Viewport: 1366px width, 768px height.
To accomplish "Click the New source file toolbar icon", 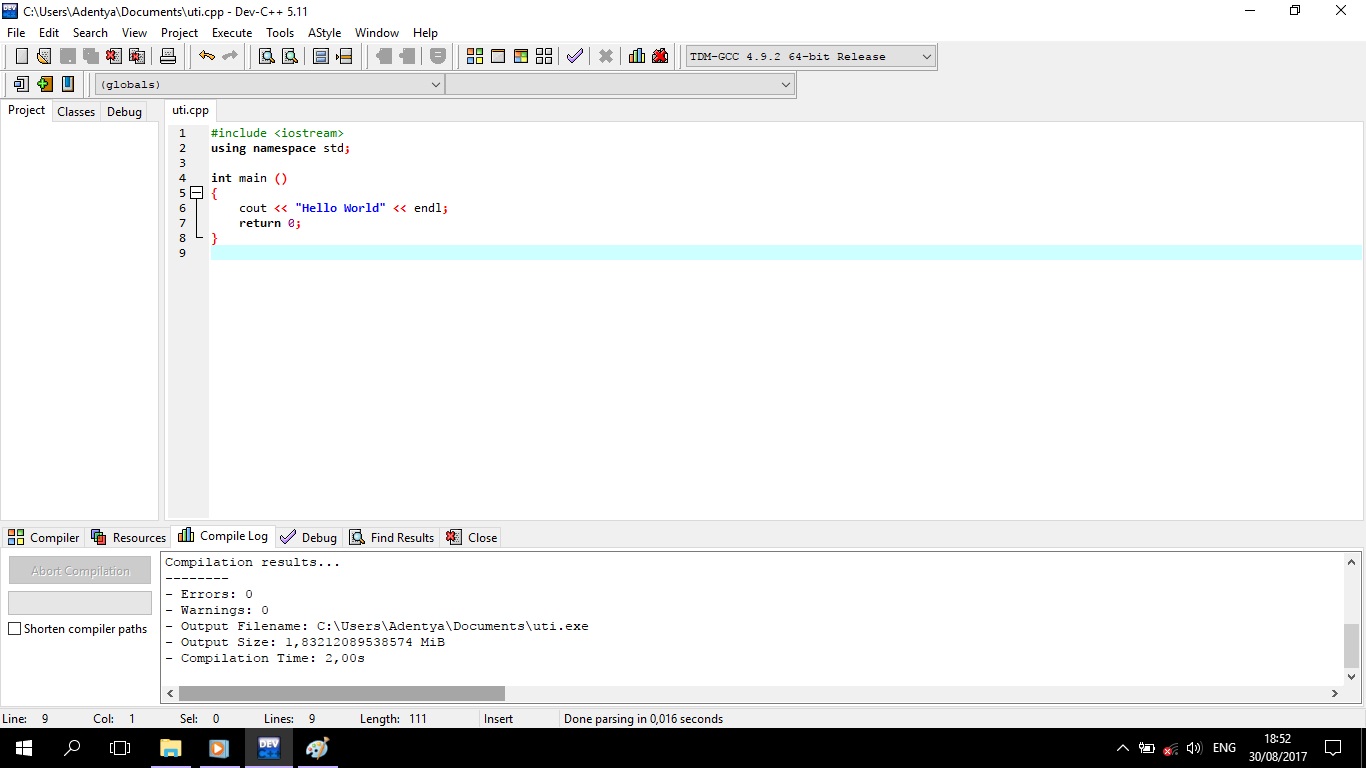I will pyautogui.click(x=21, y=56).
